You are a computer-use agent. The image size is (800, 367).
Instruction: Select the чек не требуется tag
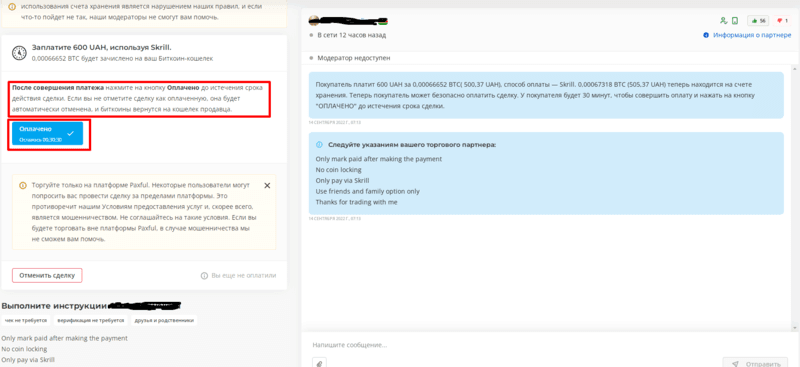(x=26, y=320)
